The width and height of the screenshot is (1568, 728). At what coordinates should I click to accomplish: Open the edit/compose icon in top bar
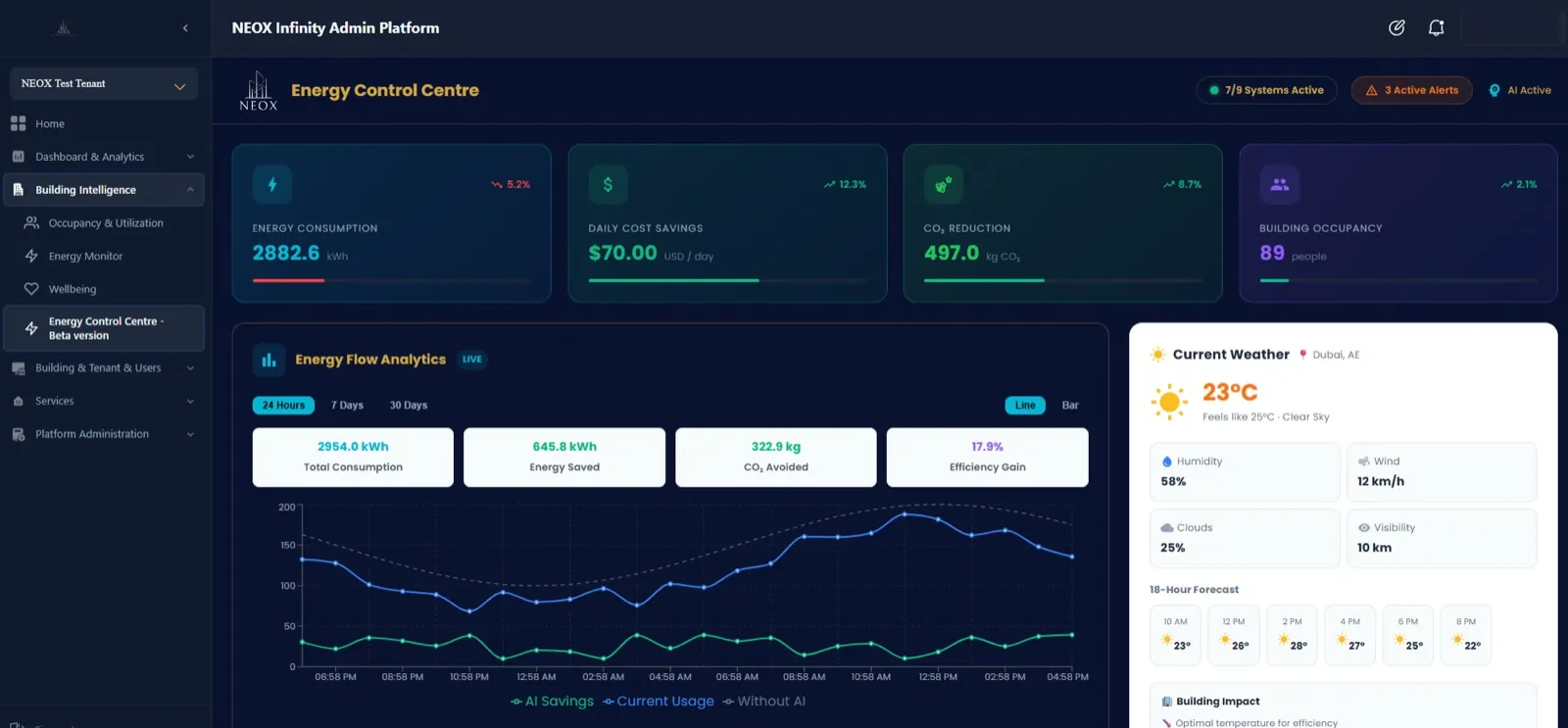pos(1396,28)
